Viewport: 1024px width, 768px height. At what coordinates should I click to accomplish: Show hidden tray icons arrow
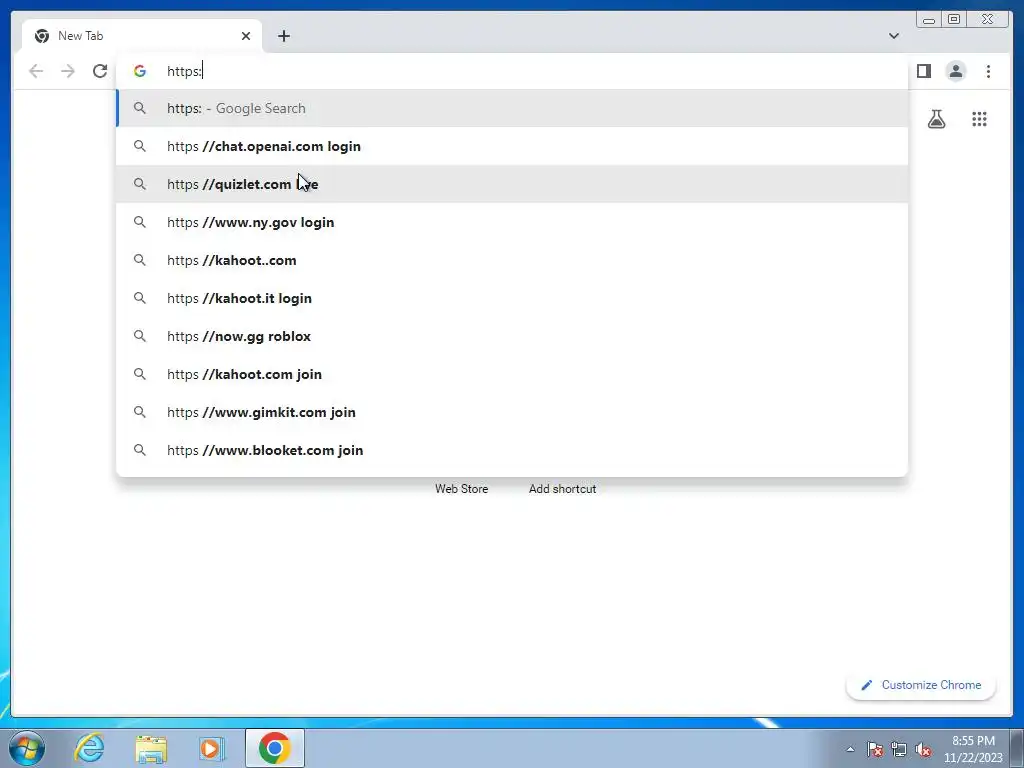click(x=850, y=749)
